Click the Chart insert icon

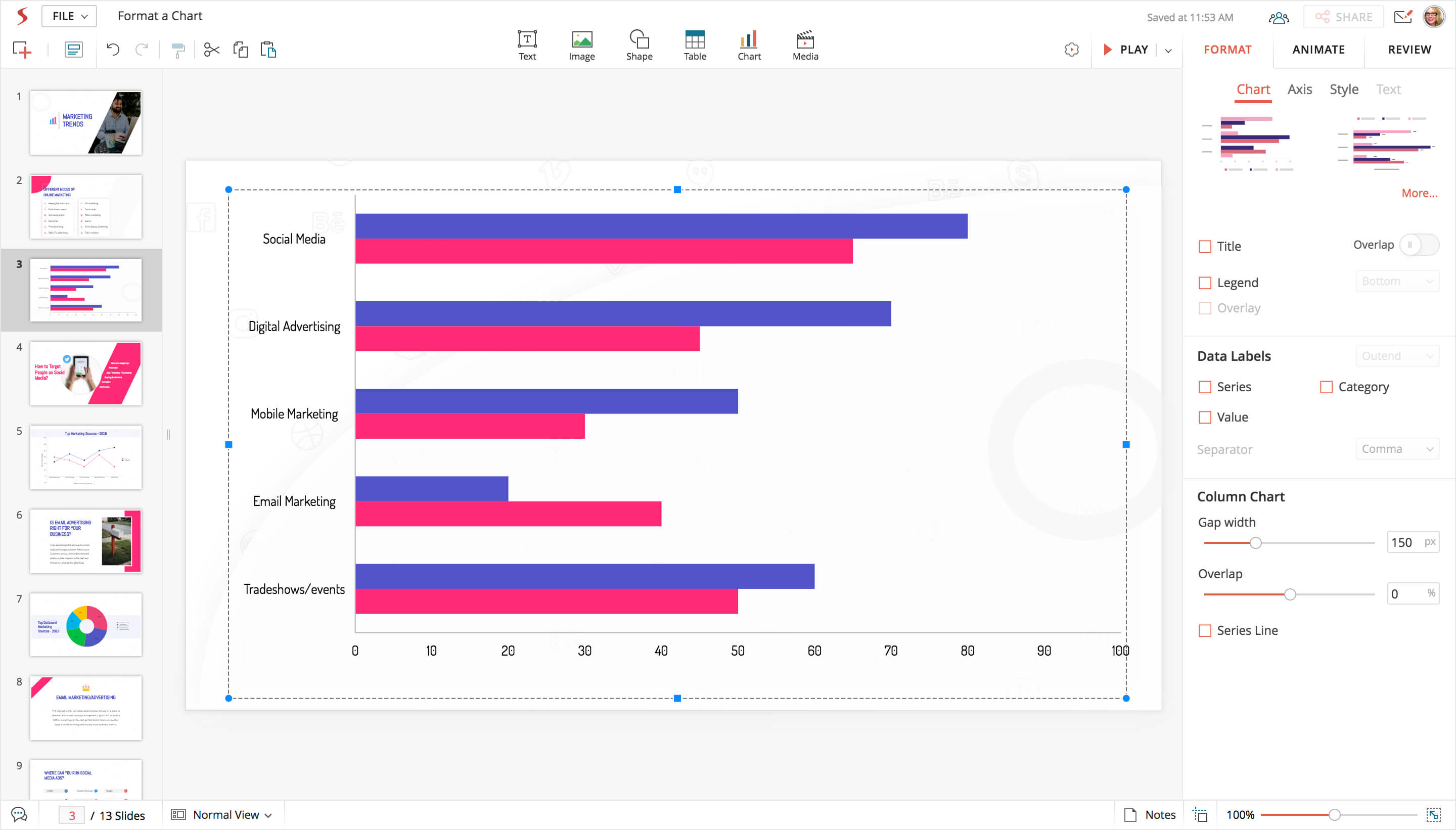749,44
